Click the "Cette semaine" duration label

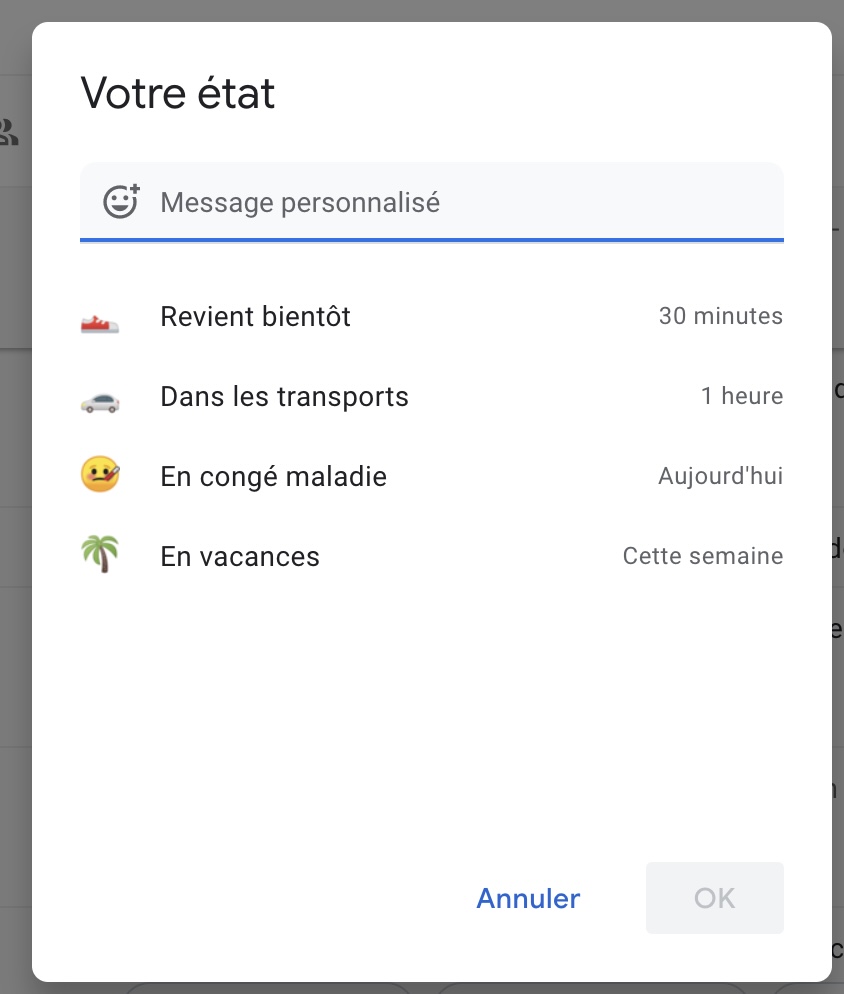(702, 556)
